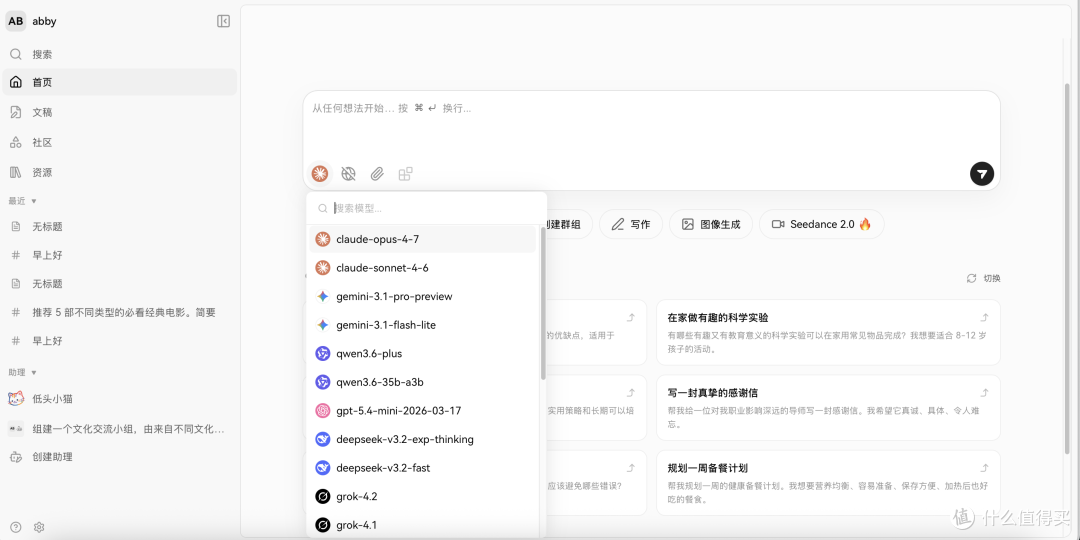
Task: Go to 首页 home page
Action: point(120,82)
